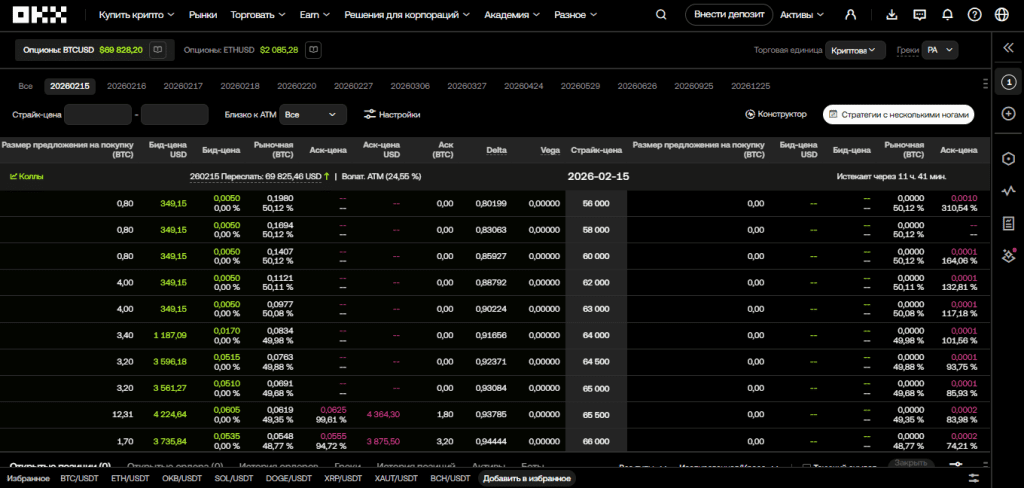Open the Конструктор tool
1024x488 pixels.
click(776, 114)
